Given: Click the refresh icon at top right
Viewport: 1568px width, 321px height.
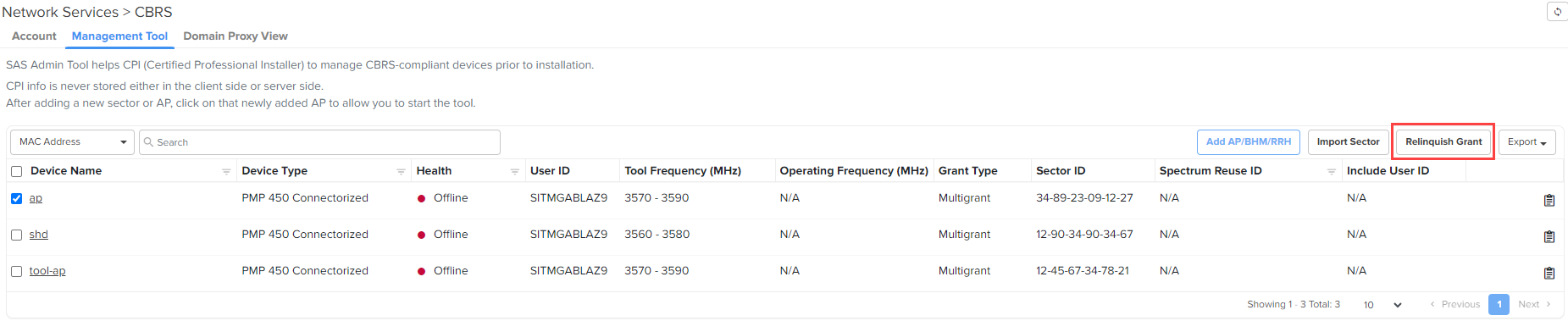Looking at the screenshot, I should point(1557,12).
